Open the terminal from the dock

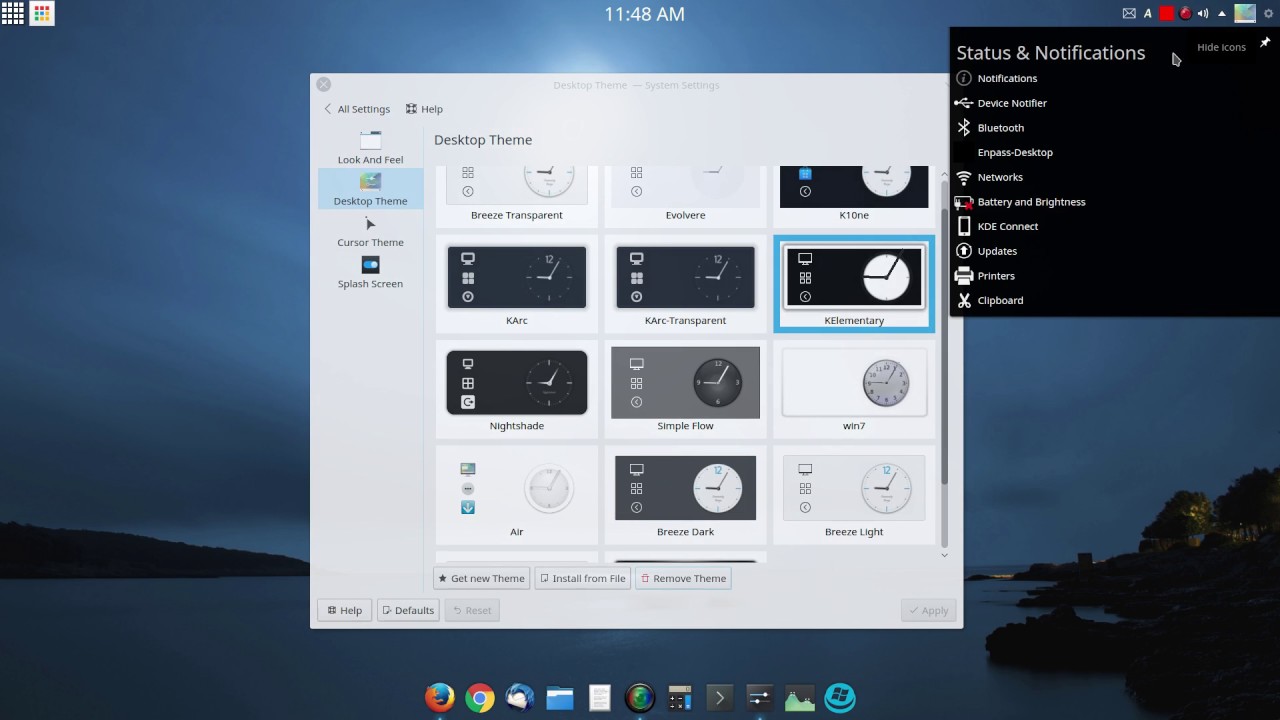tap(720, 697)
